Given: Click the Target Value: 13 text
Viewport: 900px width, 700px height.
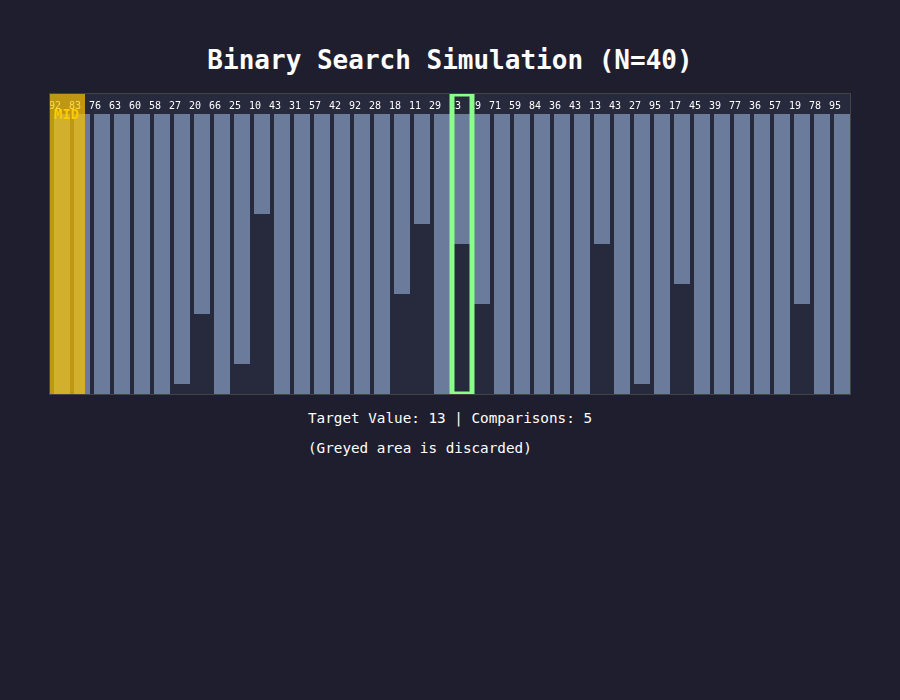Looking at the screenshot, I should coord(377,418).
